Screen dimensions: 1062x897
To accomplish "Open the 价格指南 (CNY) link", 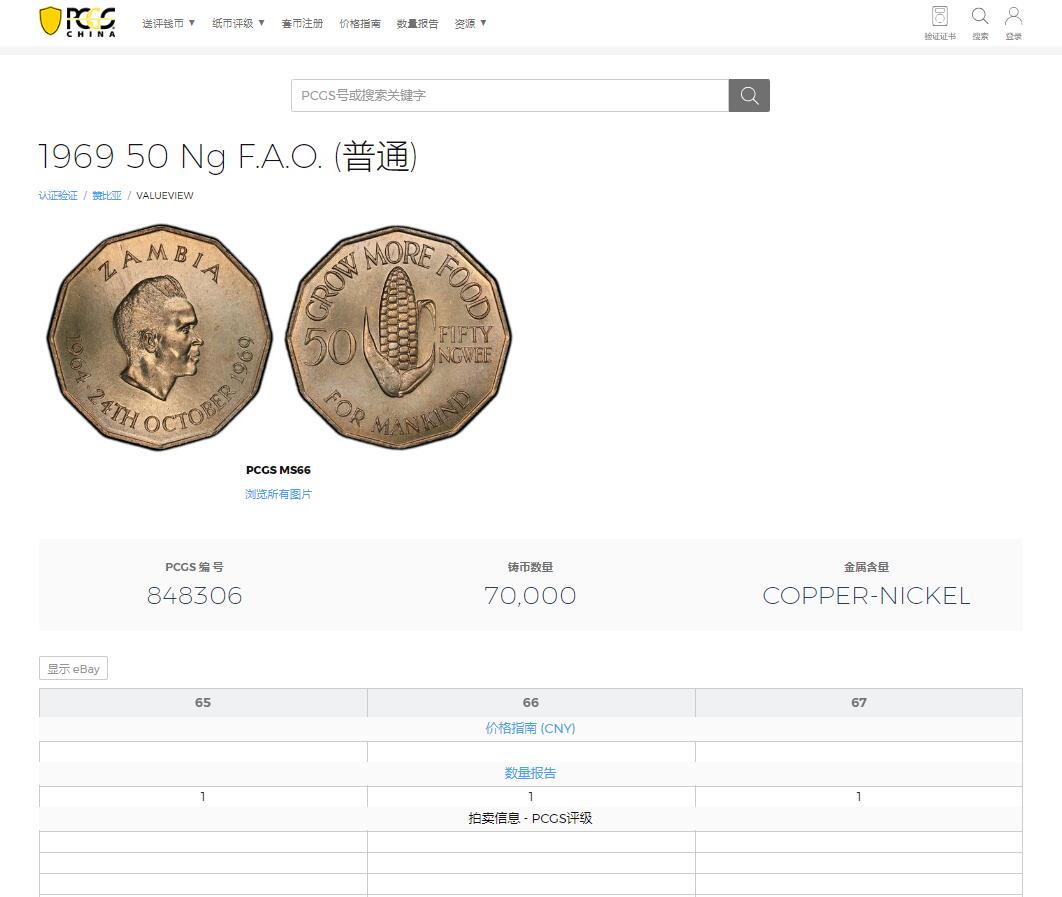I will [x=530, y=728].
